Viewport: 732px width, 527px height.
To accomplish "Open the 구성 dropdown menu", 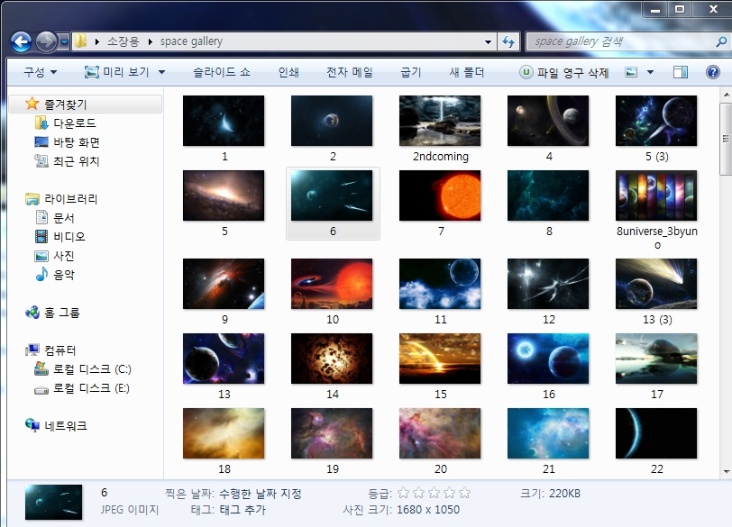I will point(40,73).
